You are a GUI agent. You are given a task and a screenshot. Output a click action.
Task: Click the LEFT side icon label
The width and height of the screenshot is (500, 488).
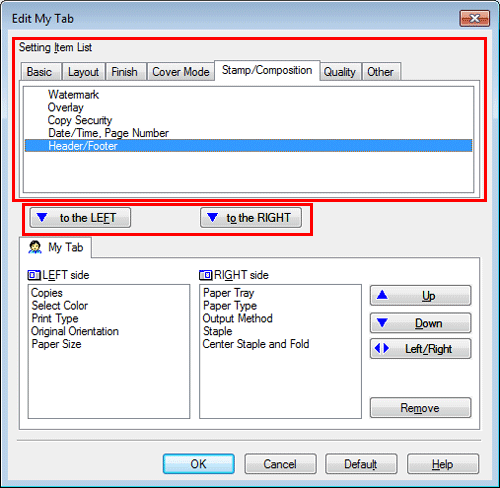click(x=59, y=275)
